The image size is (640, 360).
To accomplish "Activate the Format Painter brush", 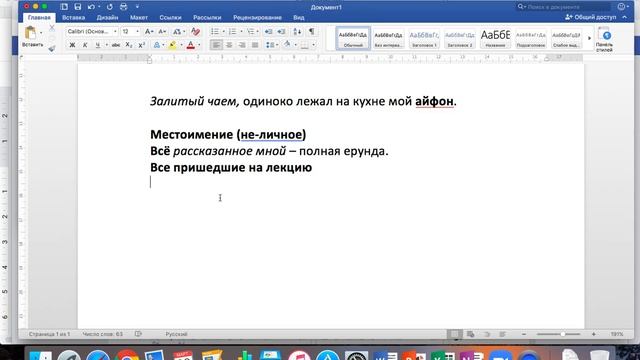I will click(x=52, y=49).
